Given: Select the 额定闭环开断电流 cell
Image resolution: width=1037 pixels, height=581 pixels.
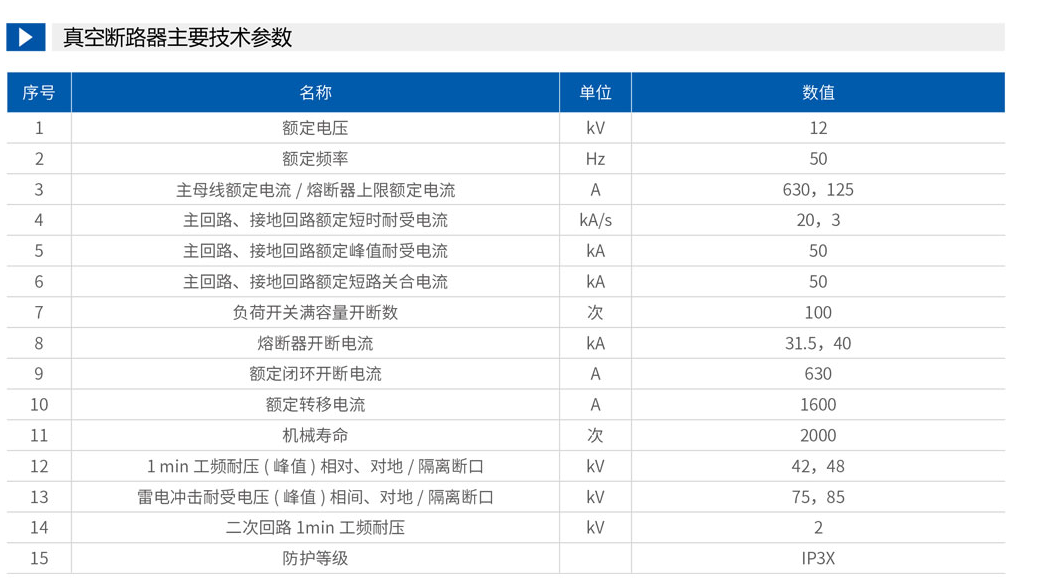Looking at the screenshot, I should coord(315,374).
